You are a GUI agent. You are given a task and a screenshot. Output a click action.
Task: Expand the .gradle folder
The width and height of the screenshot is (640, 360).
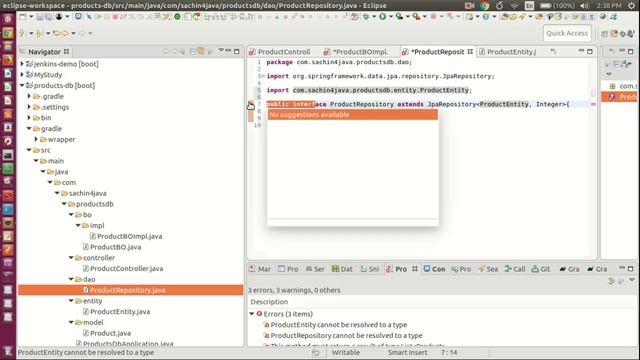[29, 96]
